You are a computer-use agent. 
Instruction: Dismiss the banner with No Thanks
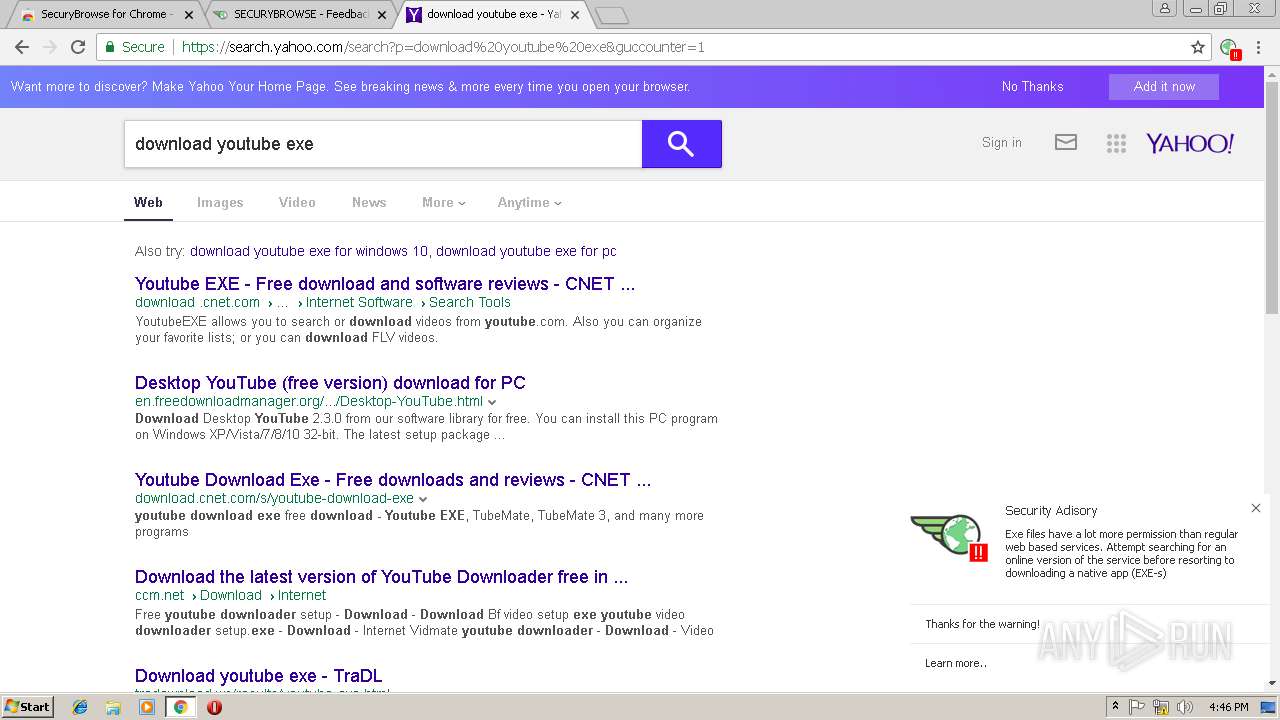click(x=1032, y=87)
